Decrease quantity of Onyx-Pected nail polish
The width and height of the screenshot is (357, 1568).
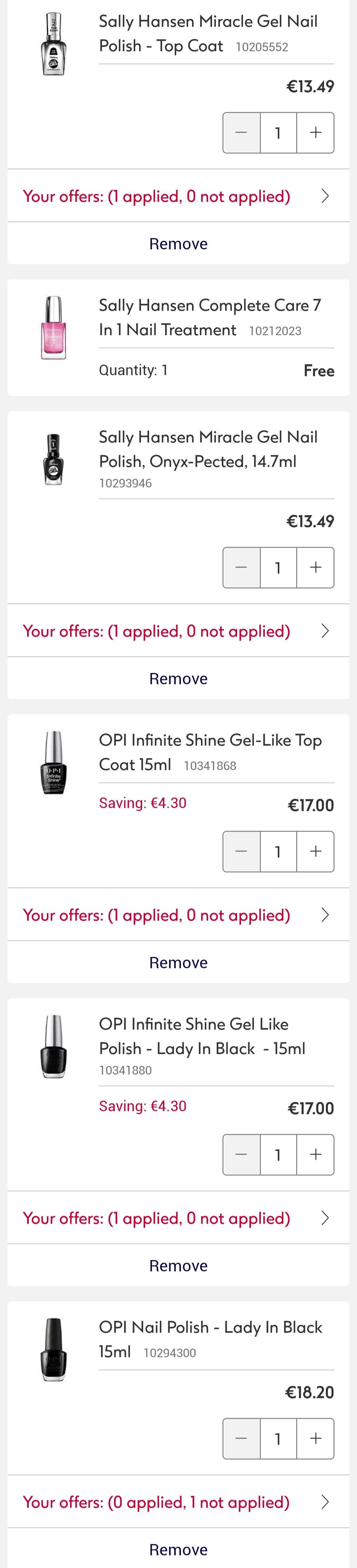pos(241,567)
